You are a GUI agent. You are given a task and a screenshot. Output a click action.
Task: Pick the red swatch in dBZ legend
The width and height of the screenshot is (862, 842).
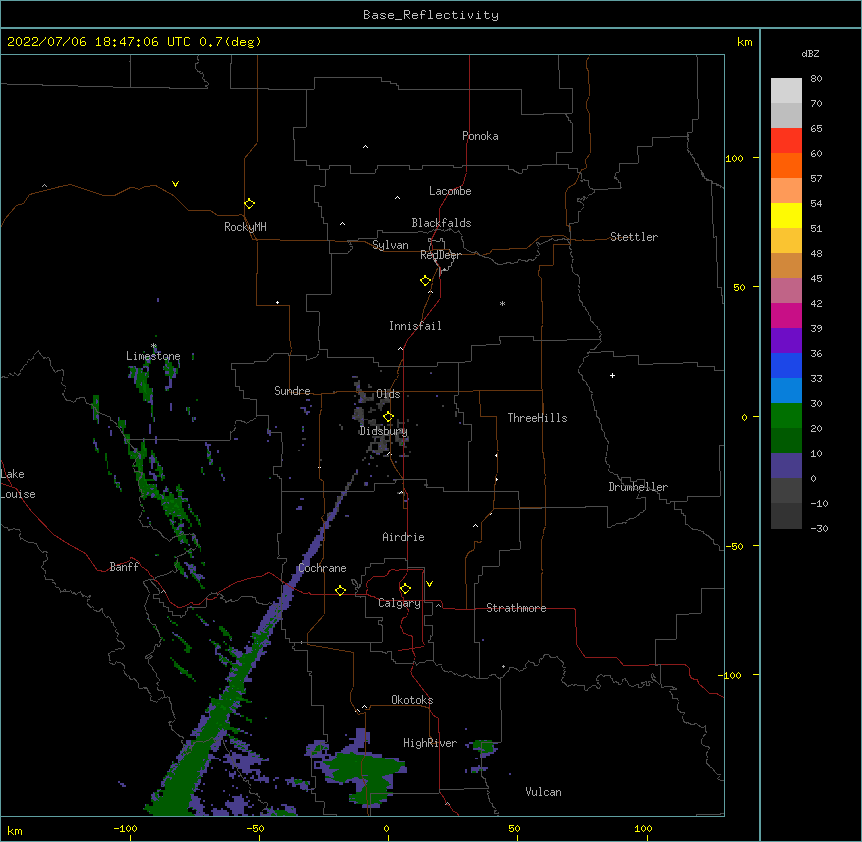point(786,140)
